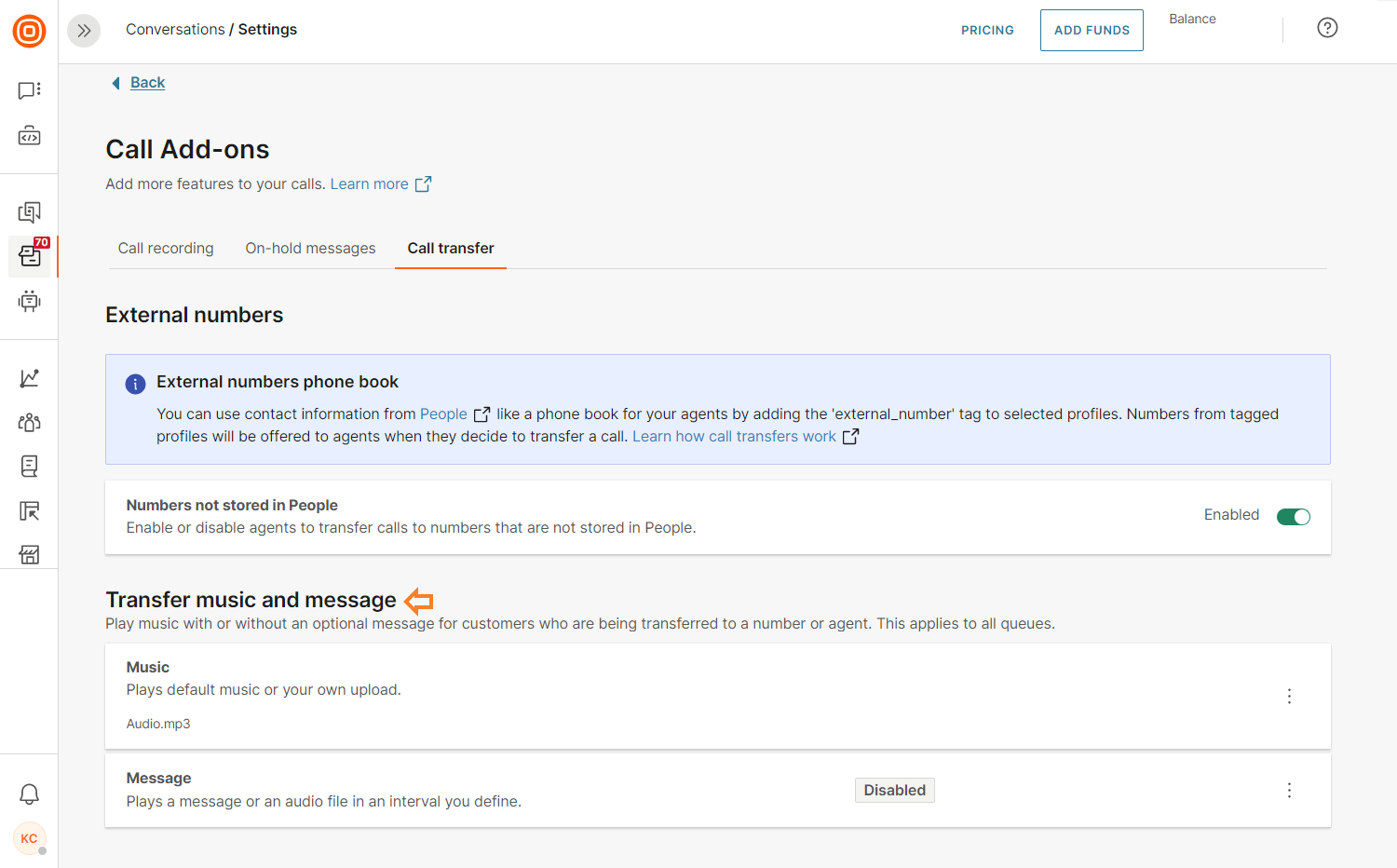
Task: Open the notifications bell icon
Action: (29, 794)
